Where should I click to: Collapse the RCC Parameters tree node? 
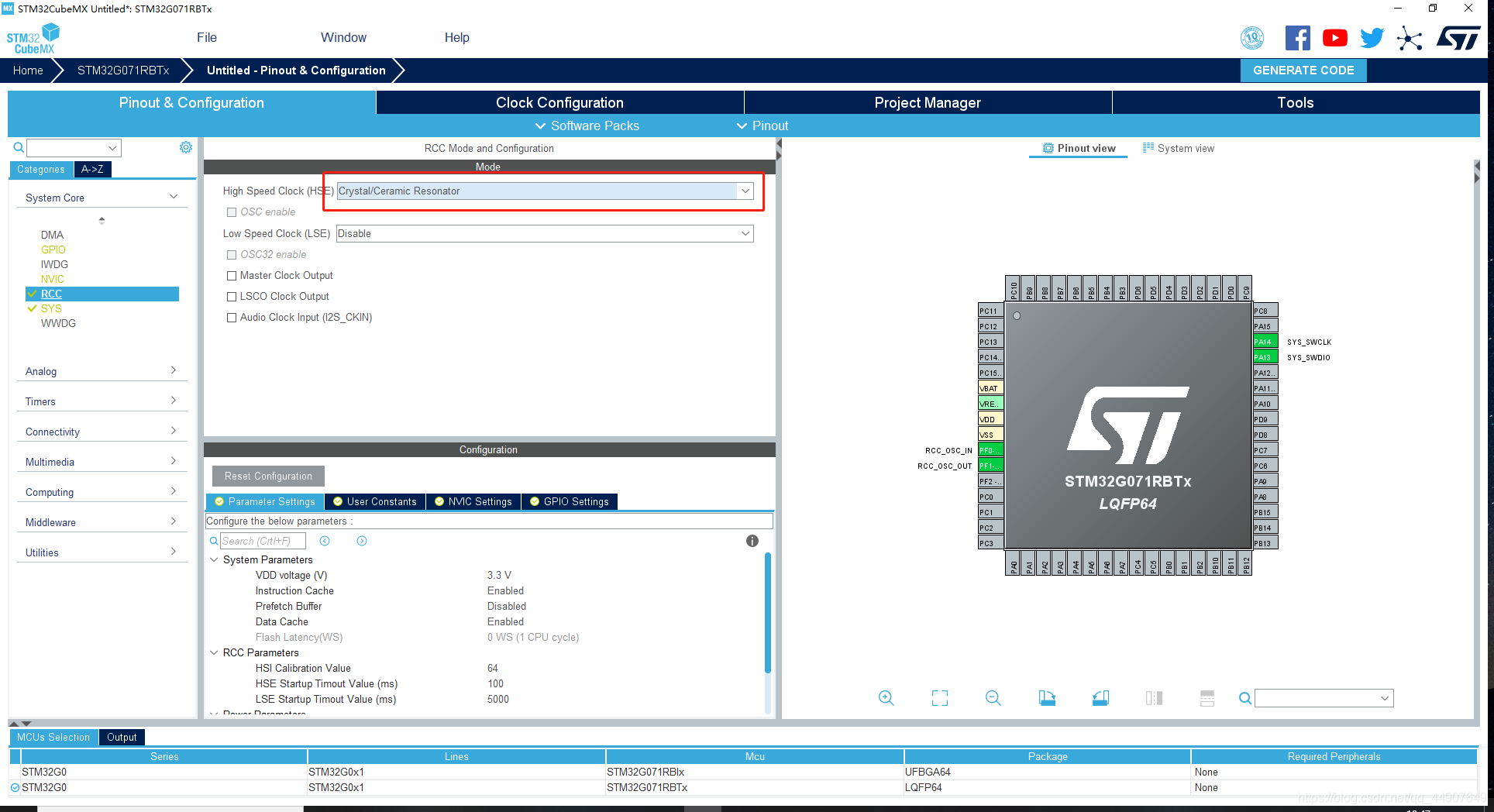point(215,652)
